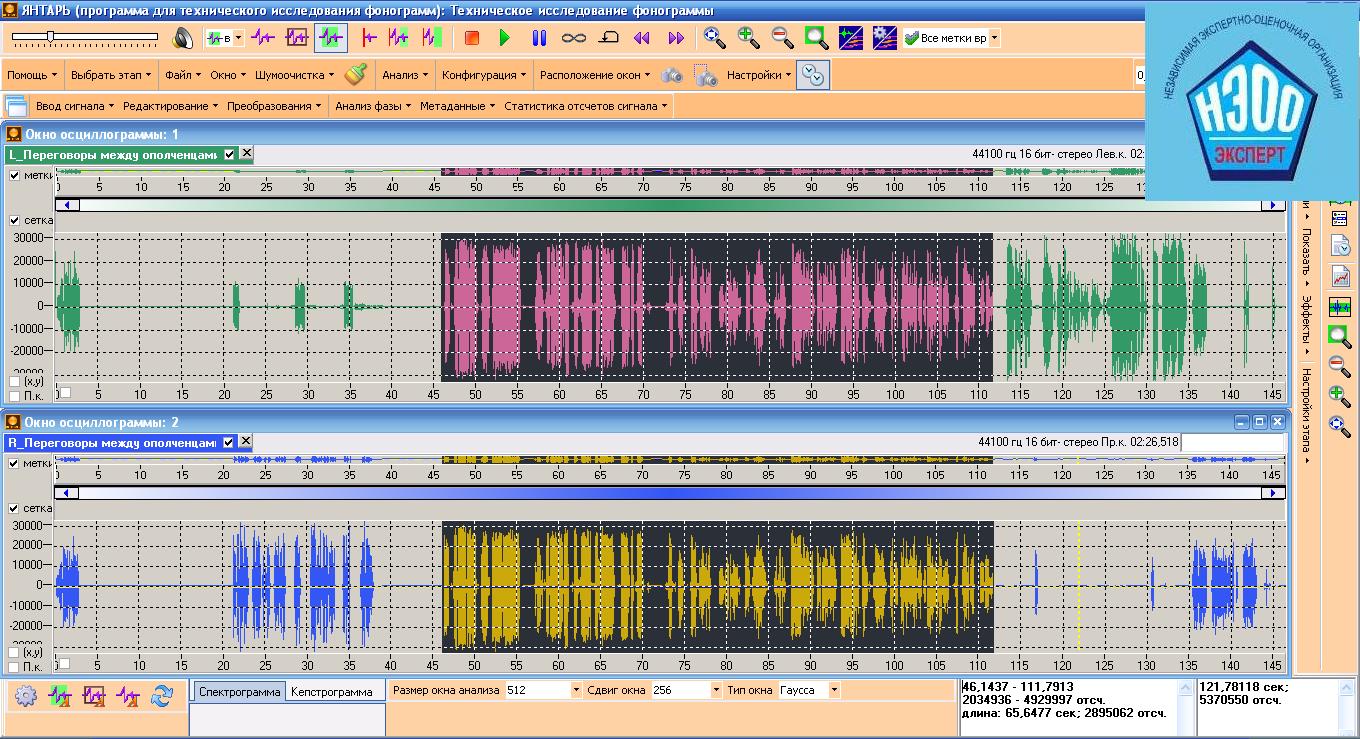Toggle loop playback infinity icon

point(573,38)
